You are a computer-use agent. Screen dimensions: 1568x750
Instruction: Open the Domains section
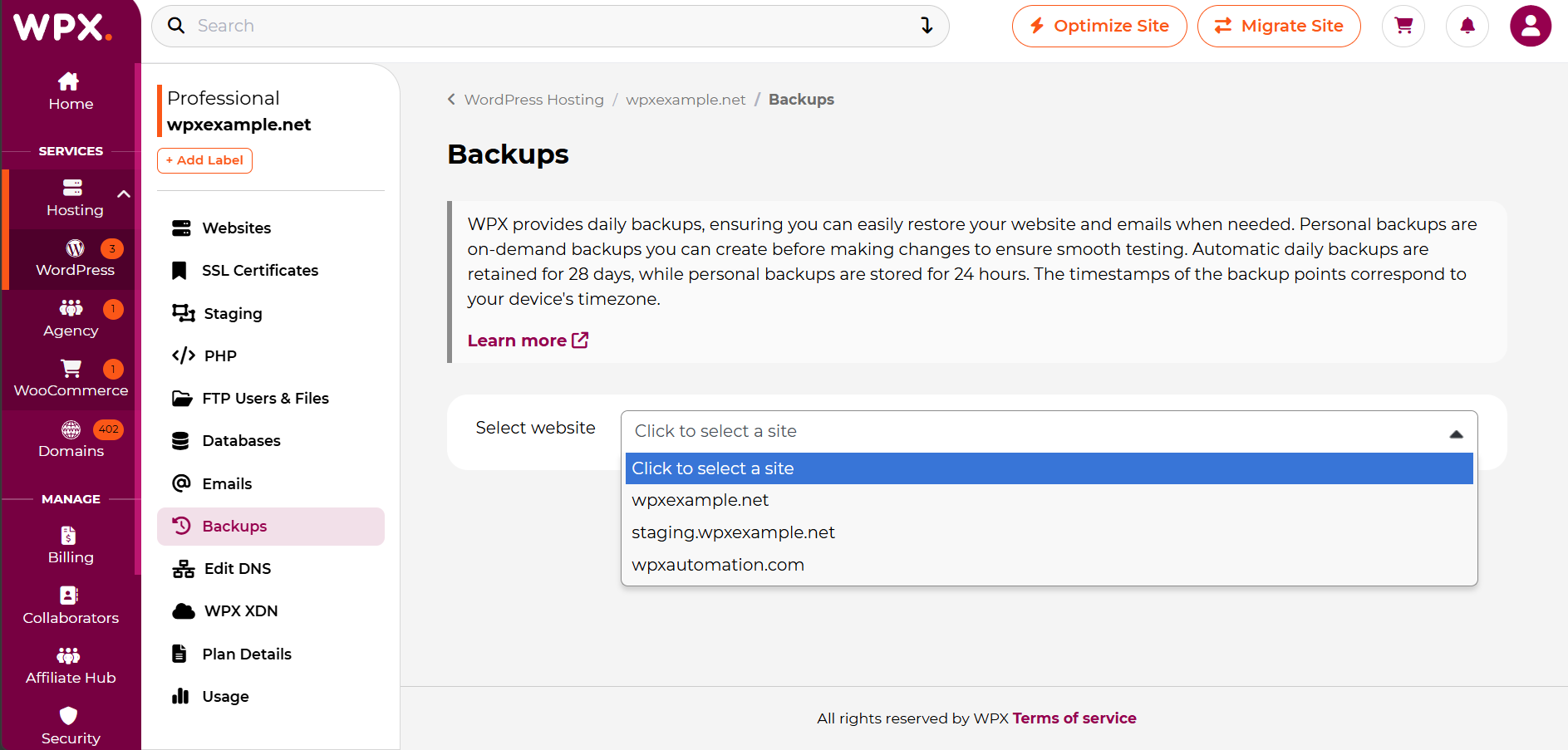(71, 439)
